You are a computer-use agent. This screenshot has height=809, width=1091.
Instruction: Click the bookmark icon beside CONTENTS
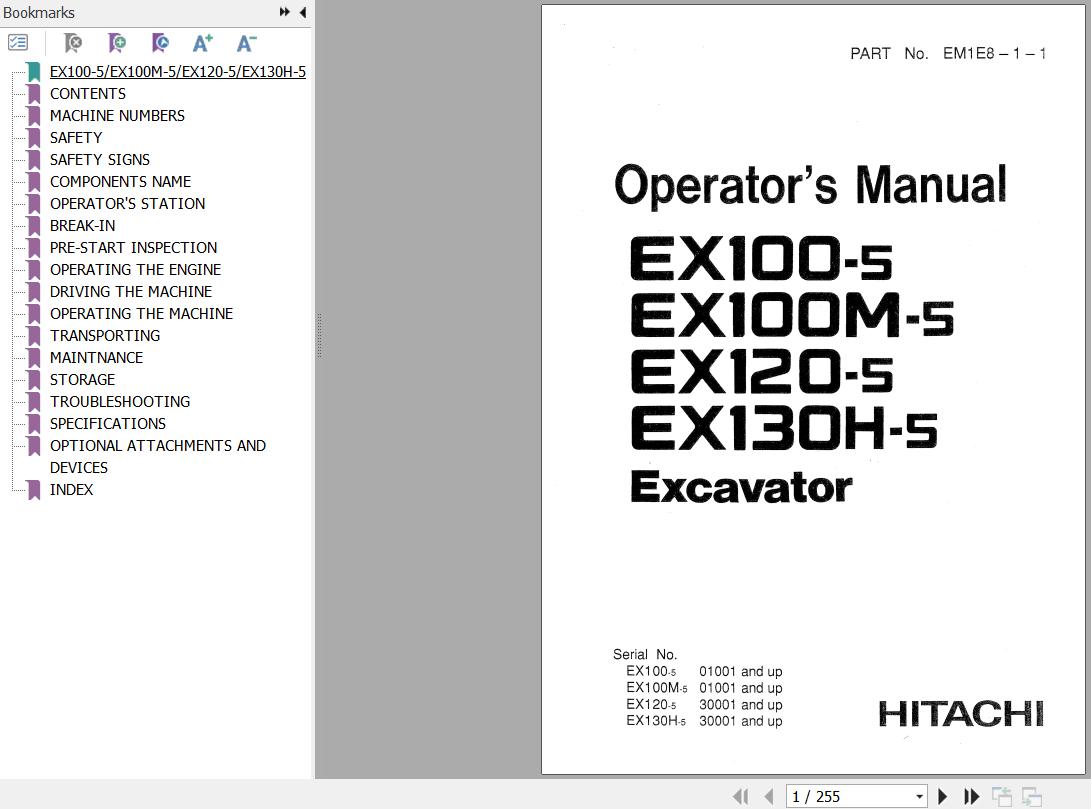click(x=33, y=94)
